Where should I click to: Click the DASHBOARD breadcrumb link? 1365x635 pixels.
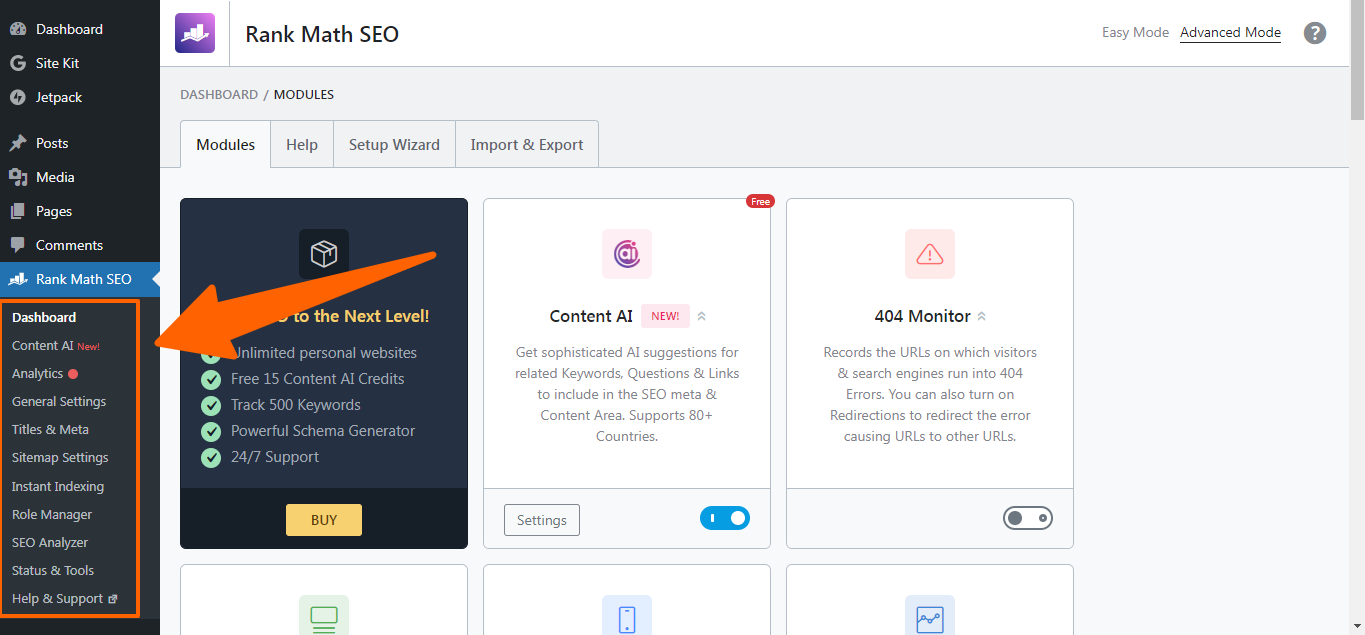pos(219,95)
